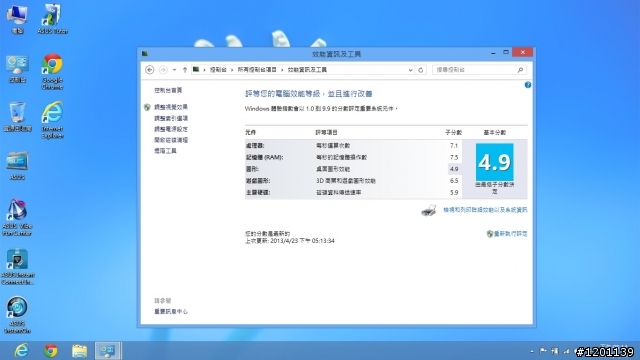Click the magnifier search icon
The height and width of the screenshot is (360, 640).
coord(520,70)
